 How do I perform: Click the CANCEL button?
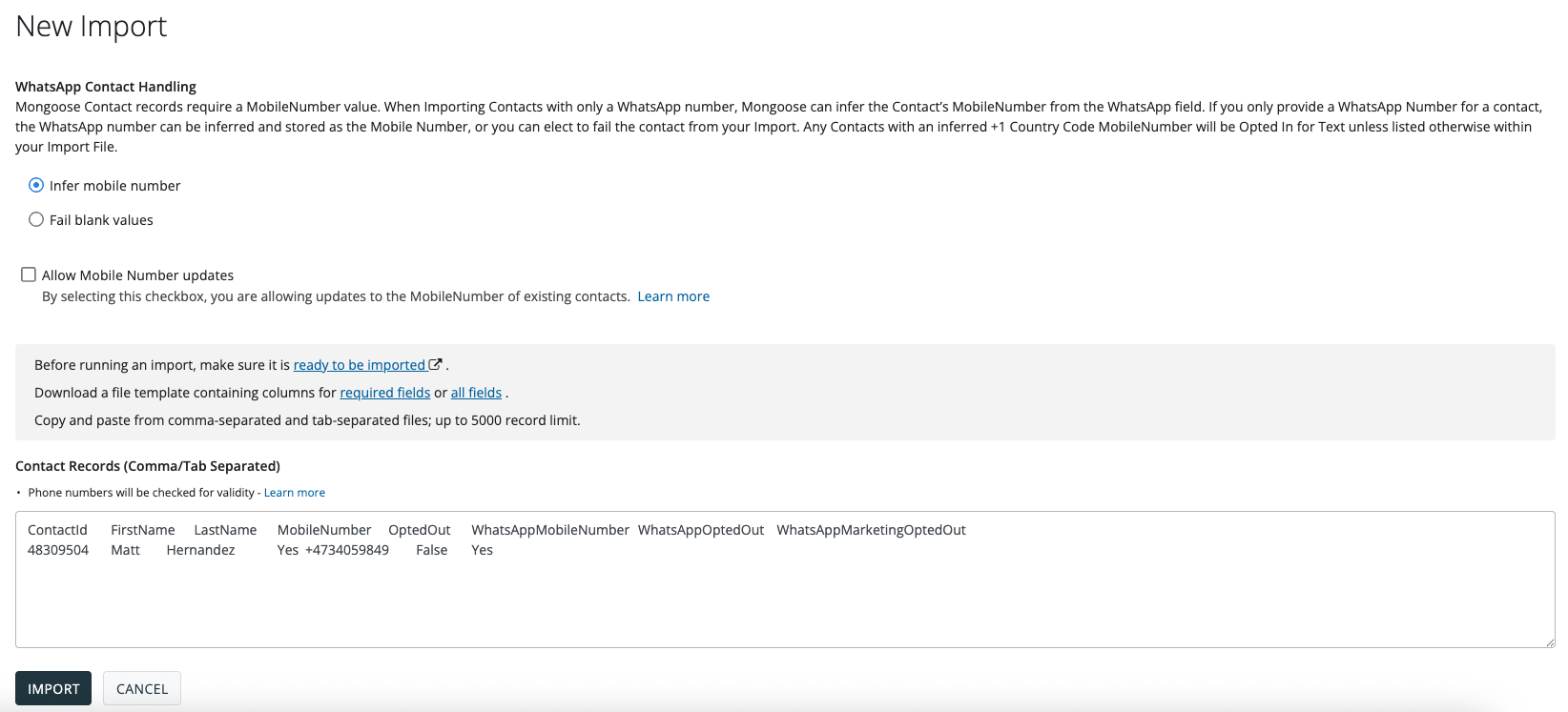(142, 688)
